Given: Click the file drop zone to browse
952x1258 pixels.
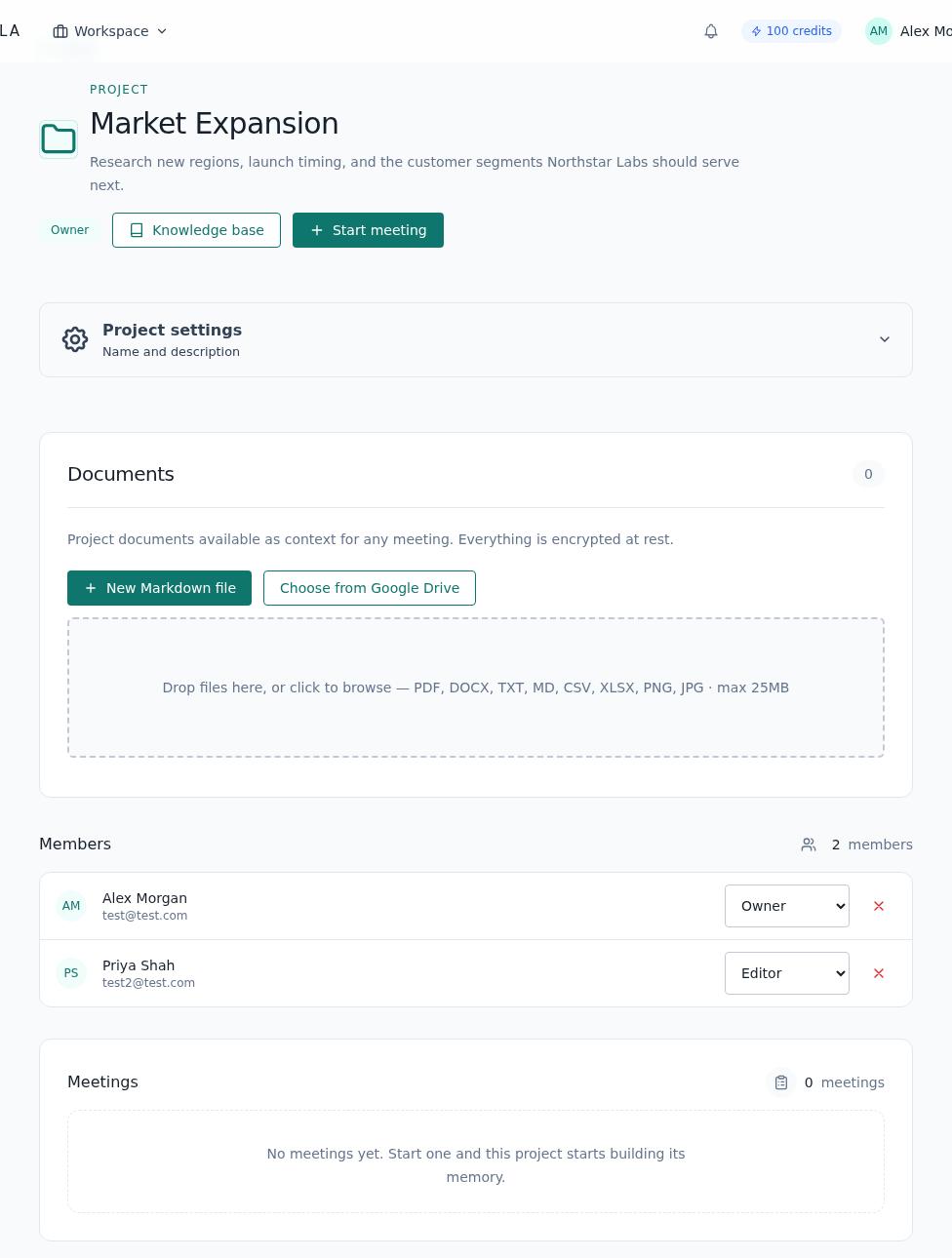Looking at the screenshot, I should 476,688.
